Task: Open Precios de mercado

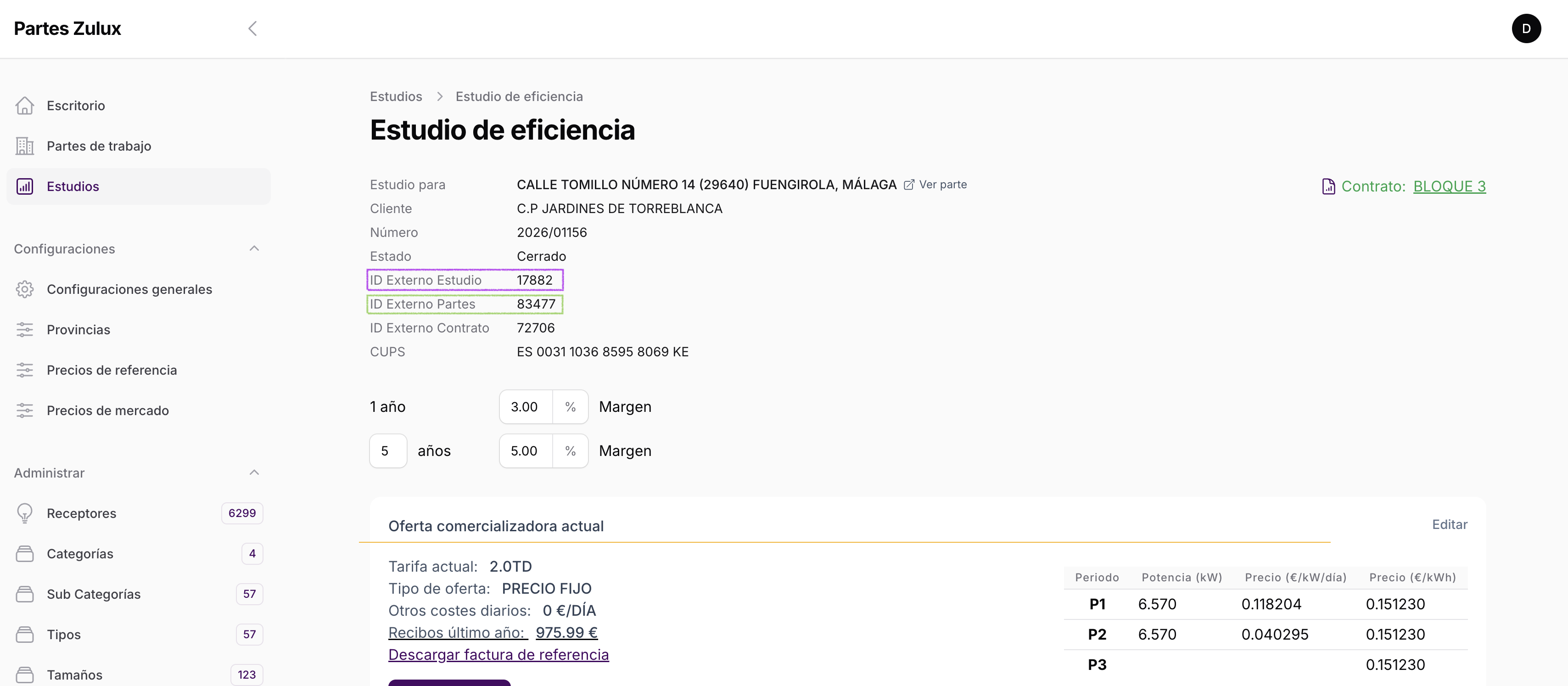Action: 138,410
